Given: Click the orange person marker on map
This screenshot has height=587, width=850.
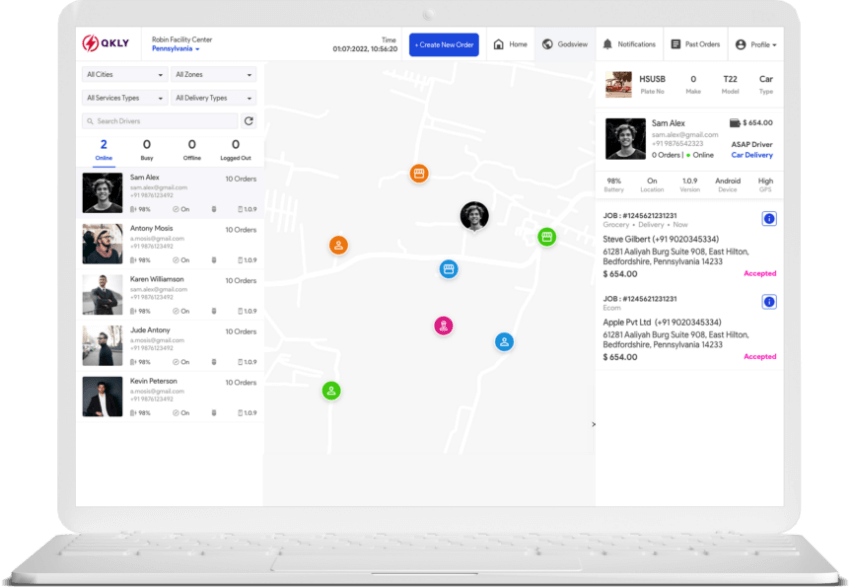Looking at the screenshot, I should 338,245.
